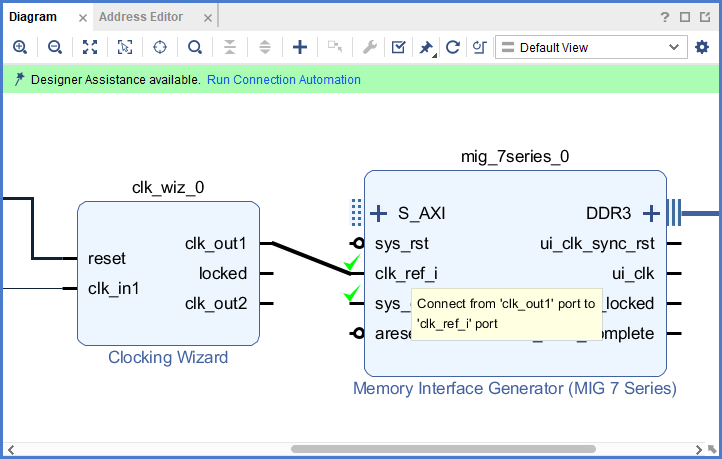Switch to the Address Editor tab

(x=141, y=17)
